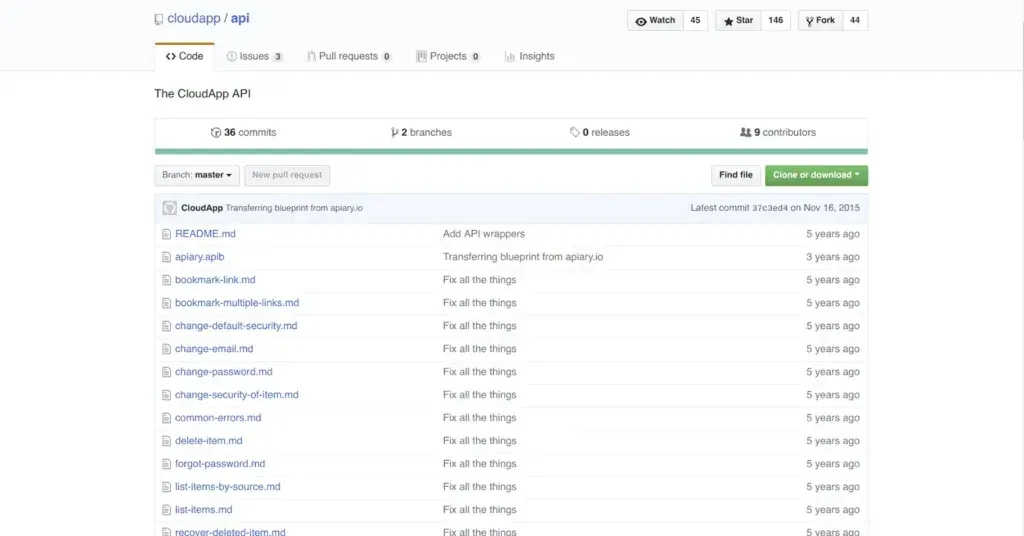Image resolution: width=1024 pixels, height=536 pixels.
Task: Open the 'Add API wrappers' commit message
Action: (484, 234)
